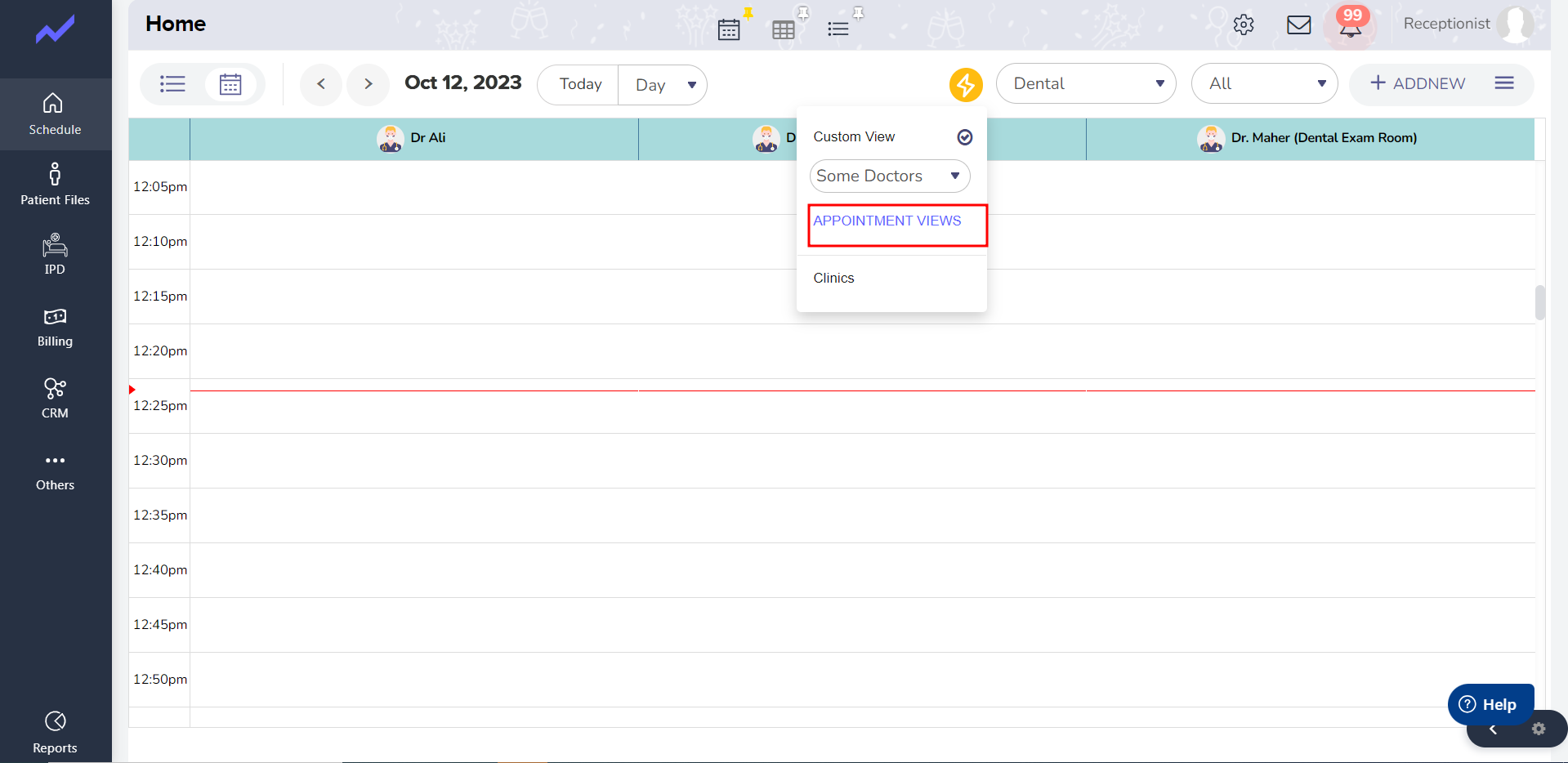1568x763 pixels.
Task: Toggle the Custom View check mark
Action: click(x=965, y=137)
